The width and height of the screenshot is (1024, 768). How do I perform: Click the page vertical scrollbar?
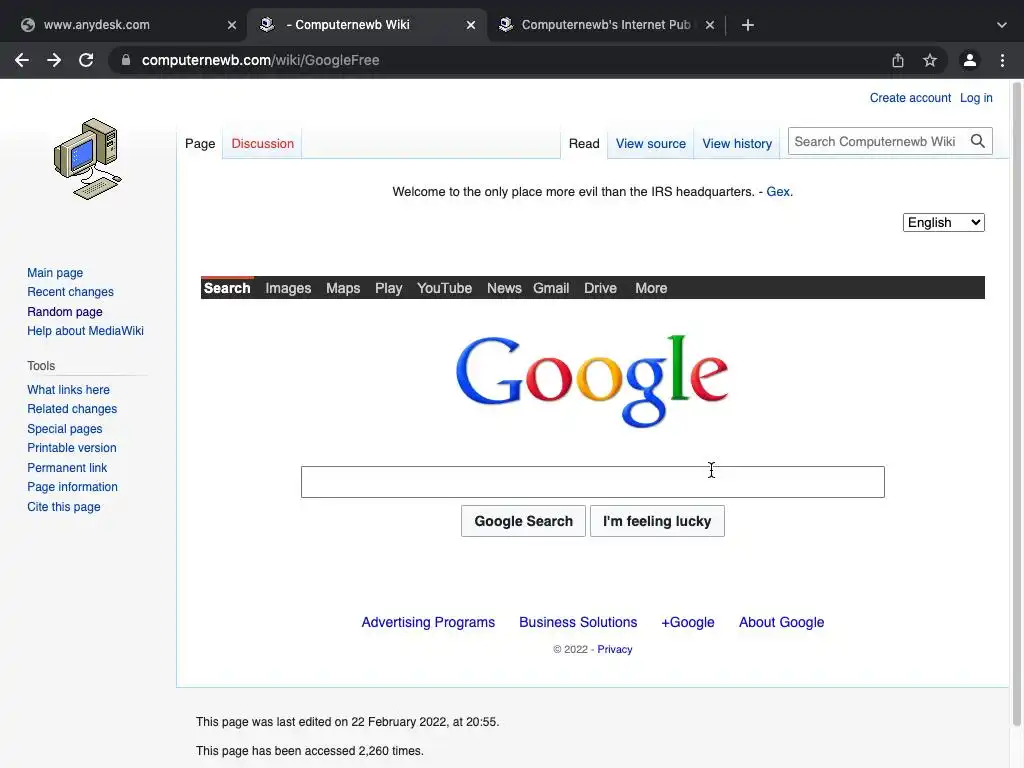[1017, 405]
